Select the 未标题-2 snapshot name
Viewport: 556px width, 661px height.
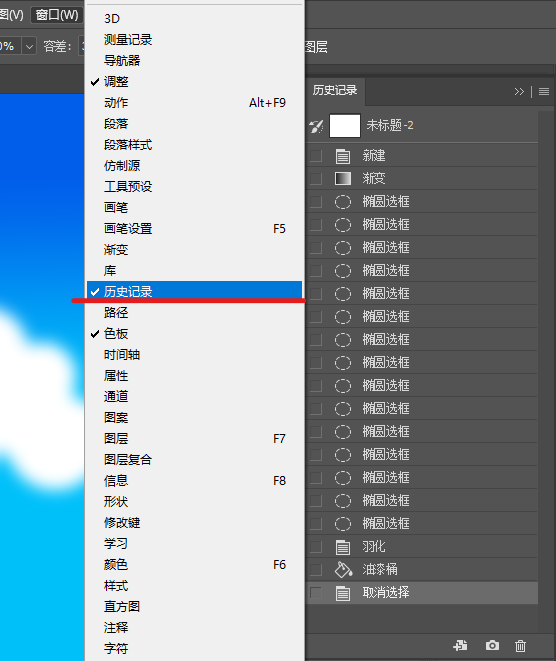390,125
